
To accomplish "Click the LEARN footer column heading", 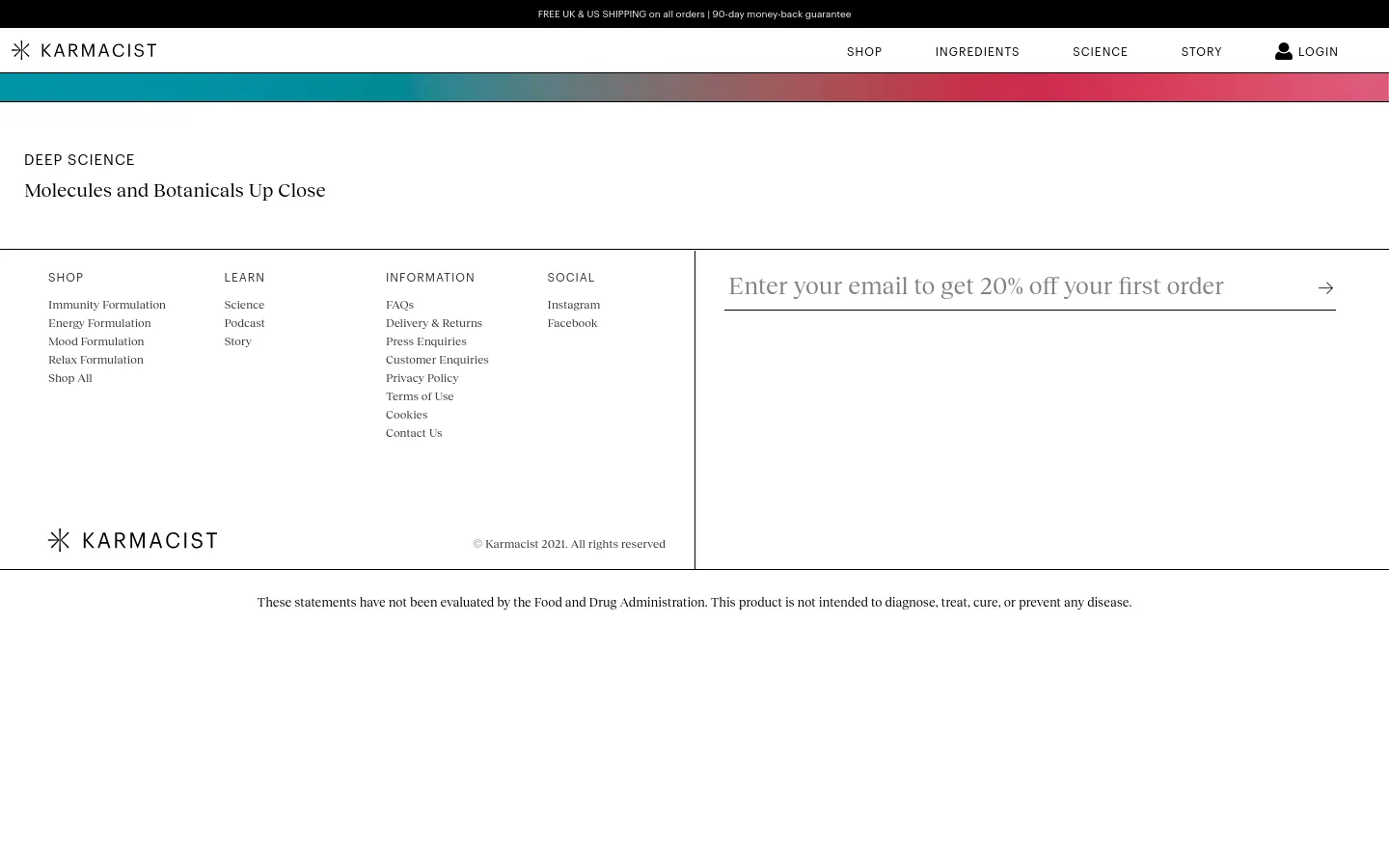I will coord(244,278).
